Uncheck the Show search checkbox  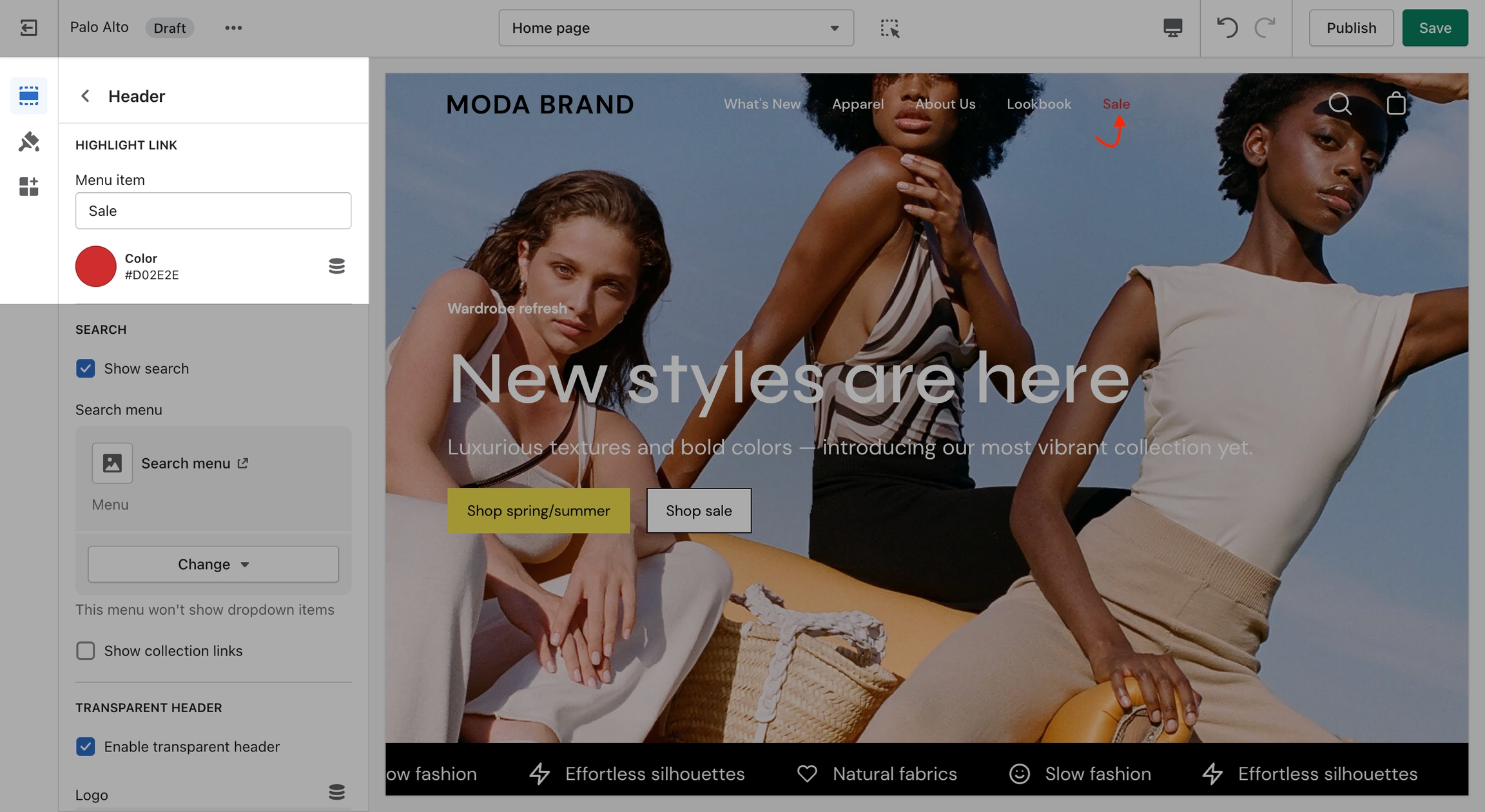(x=85, y=368)
